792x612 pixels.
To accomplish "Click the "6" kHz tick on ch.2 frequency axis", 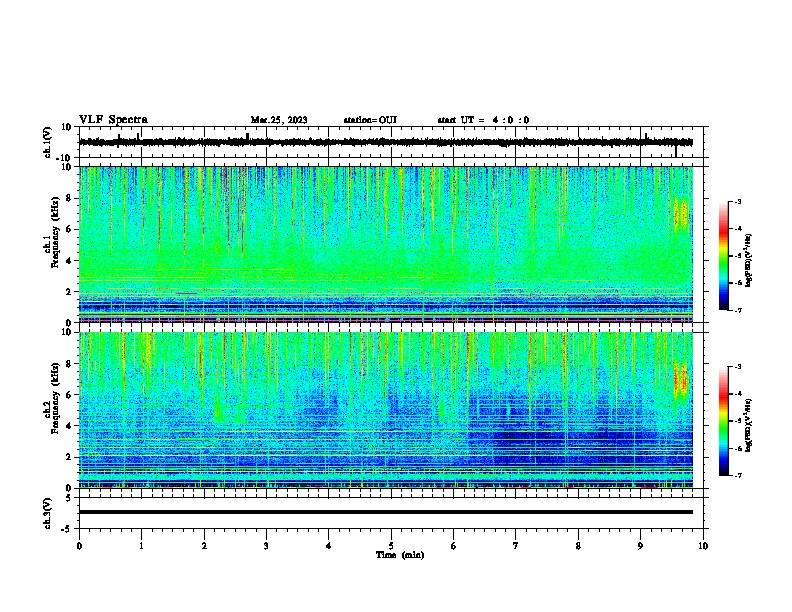I will (70, 394).
